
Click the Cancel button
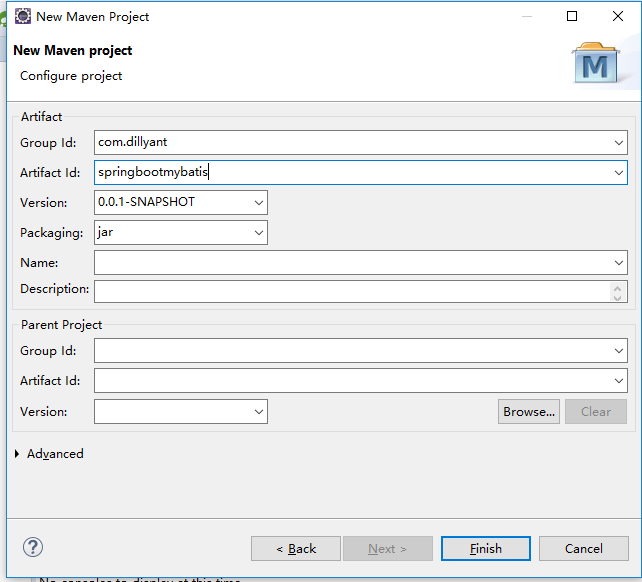click(583, 548)
